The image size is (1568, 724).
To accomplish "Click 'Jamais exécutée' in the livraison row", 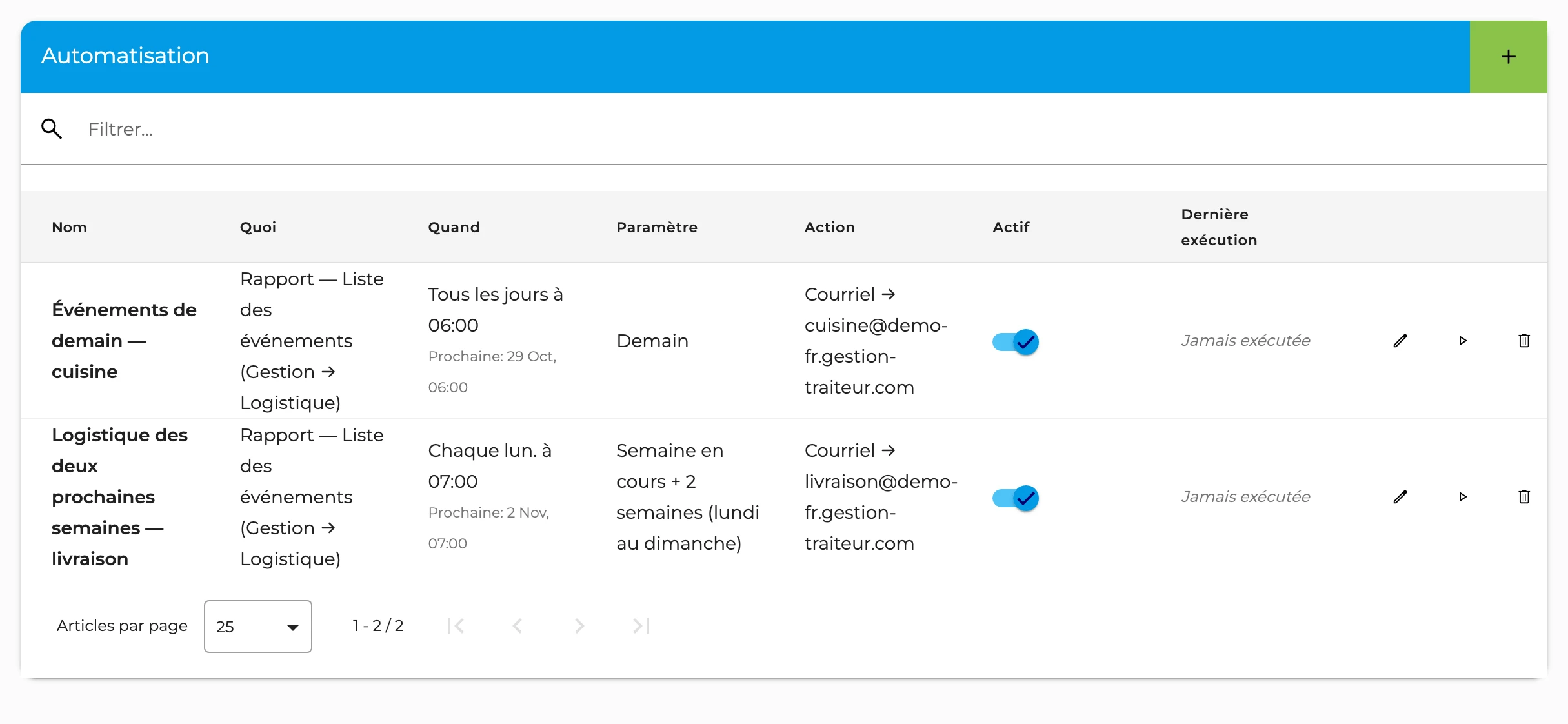I will point(1245,497).
